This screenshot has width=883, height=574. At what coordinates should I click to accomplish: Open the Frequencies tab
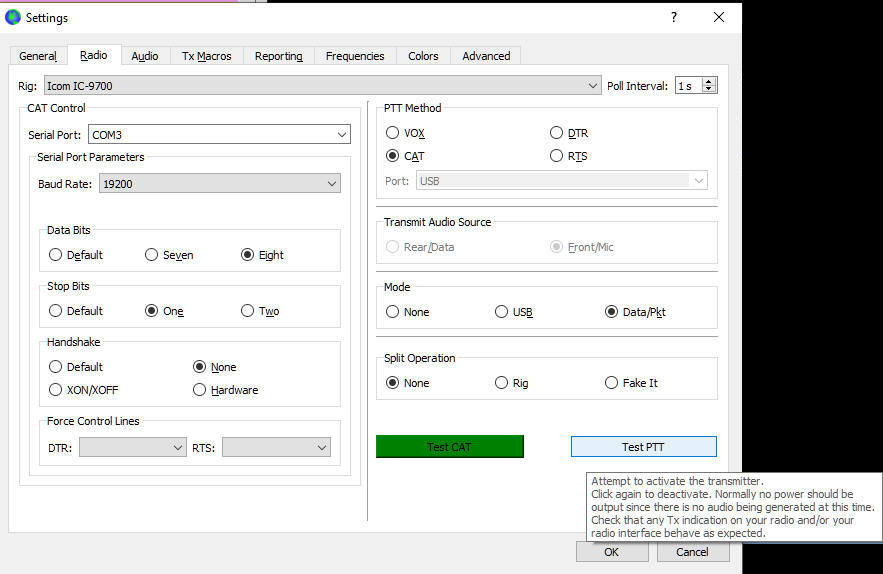point(354,56)
